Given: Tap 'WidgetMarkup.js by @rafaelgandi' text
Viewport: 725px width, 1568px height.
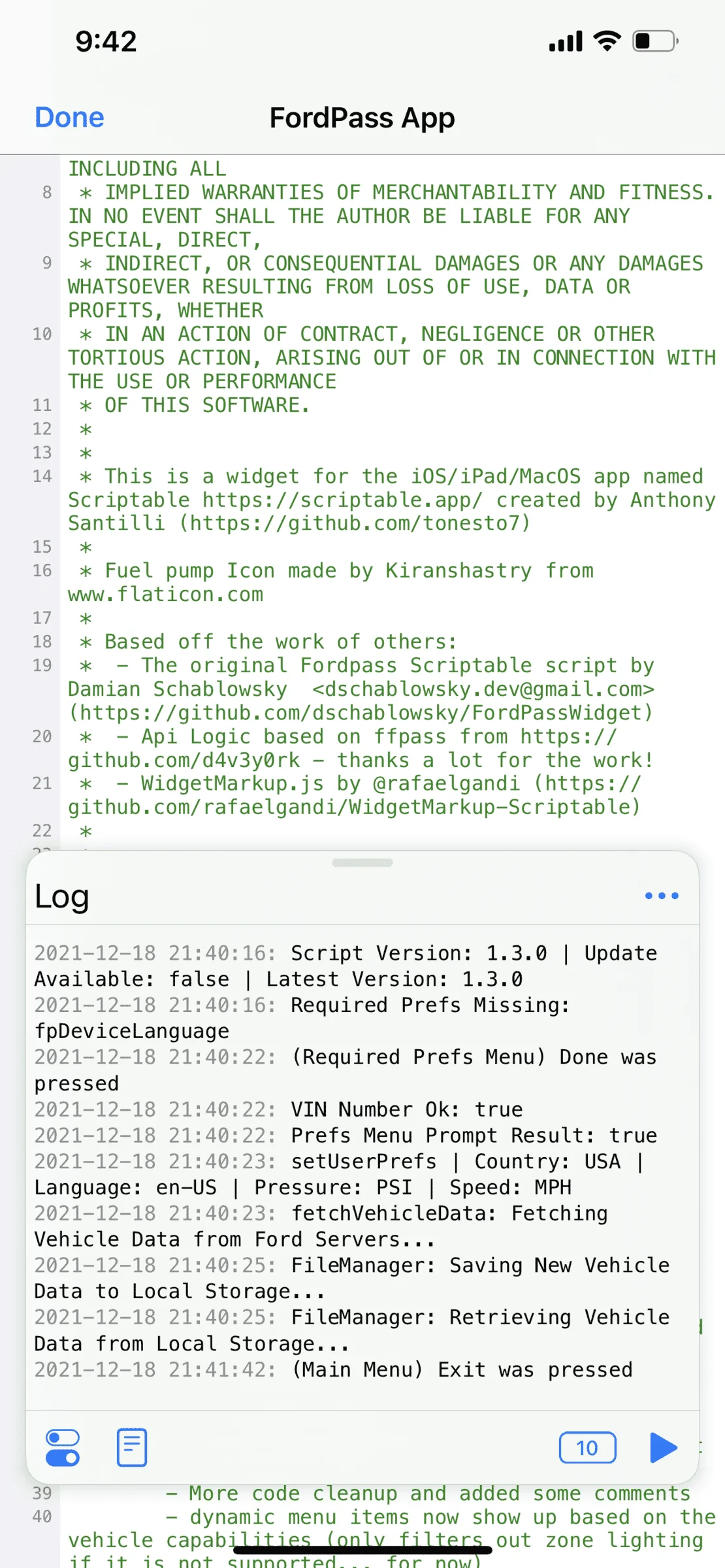Looking at the screenshot, I should [330, 783].
